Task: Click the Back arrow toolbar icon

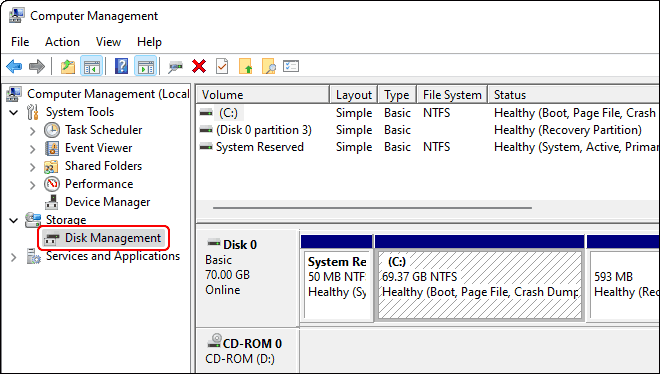Action: 14,66
